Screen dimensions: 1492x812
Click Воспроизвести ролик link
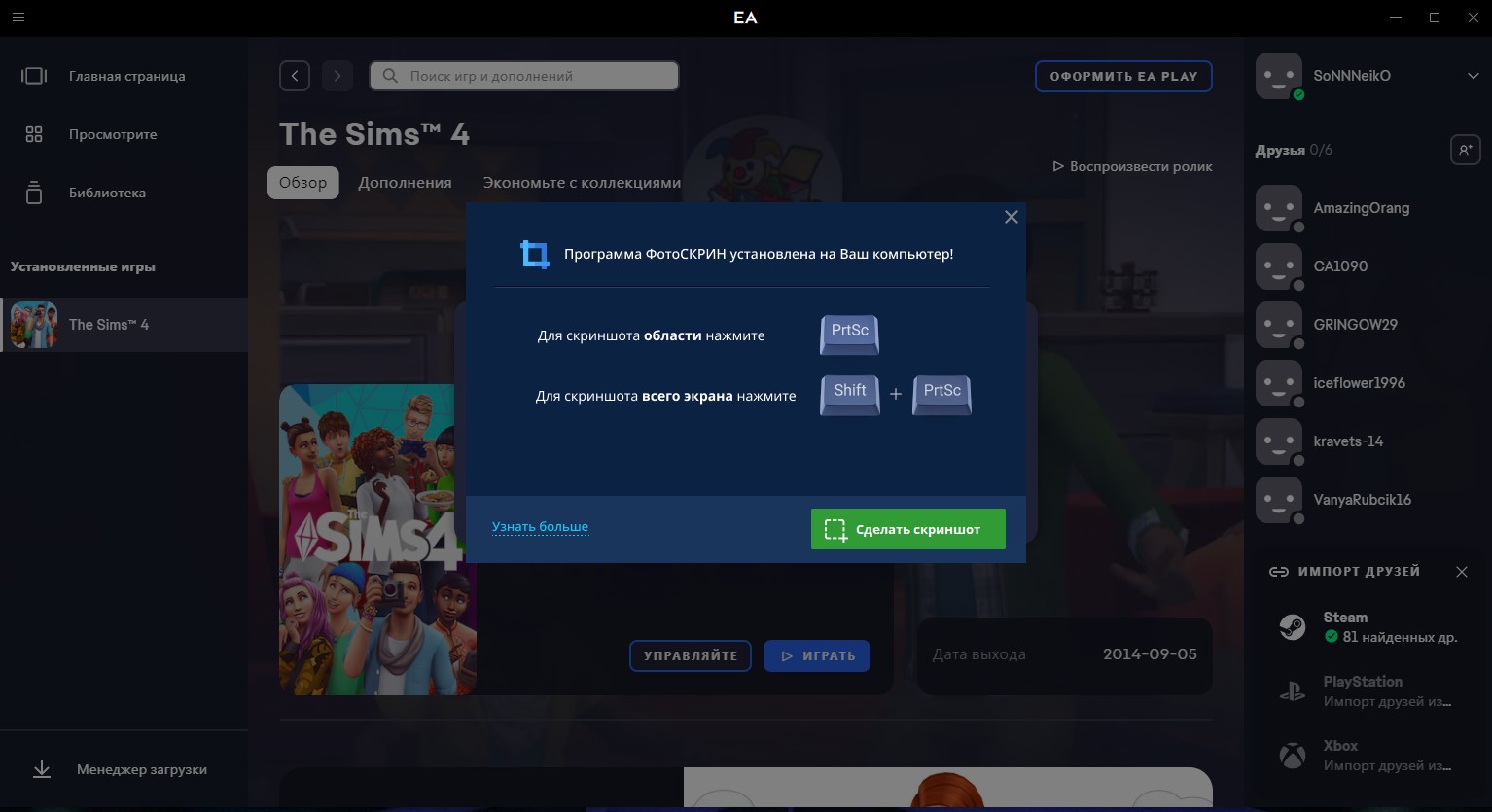tap(1132, 166)
